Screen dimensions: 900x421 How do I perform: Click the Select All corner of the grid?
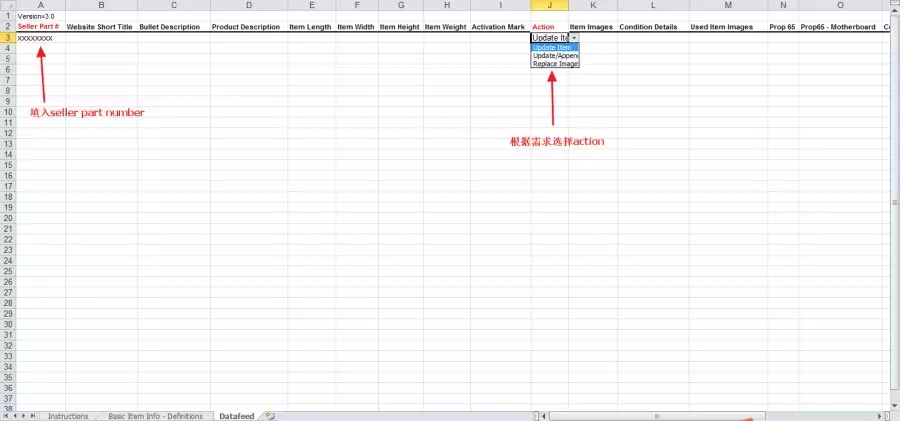[x=8, y=5]
